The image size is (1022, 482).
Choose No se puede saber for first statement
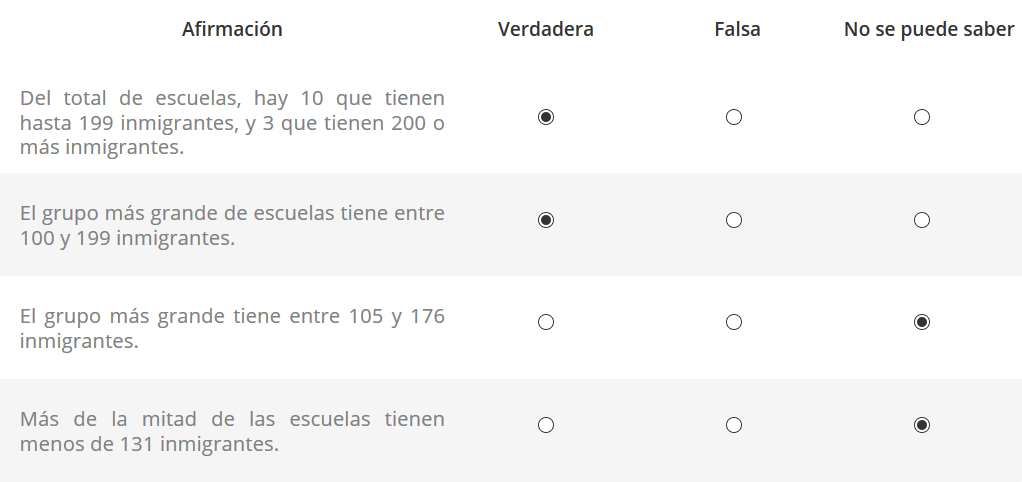point(922,117)
